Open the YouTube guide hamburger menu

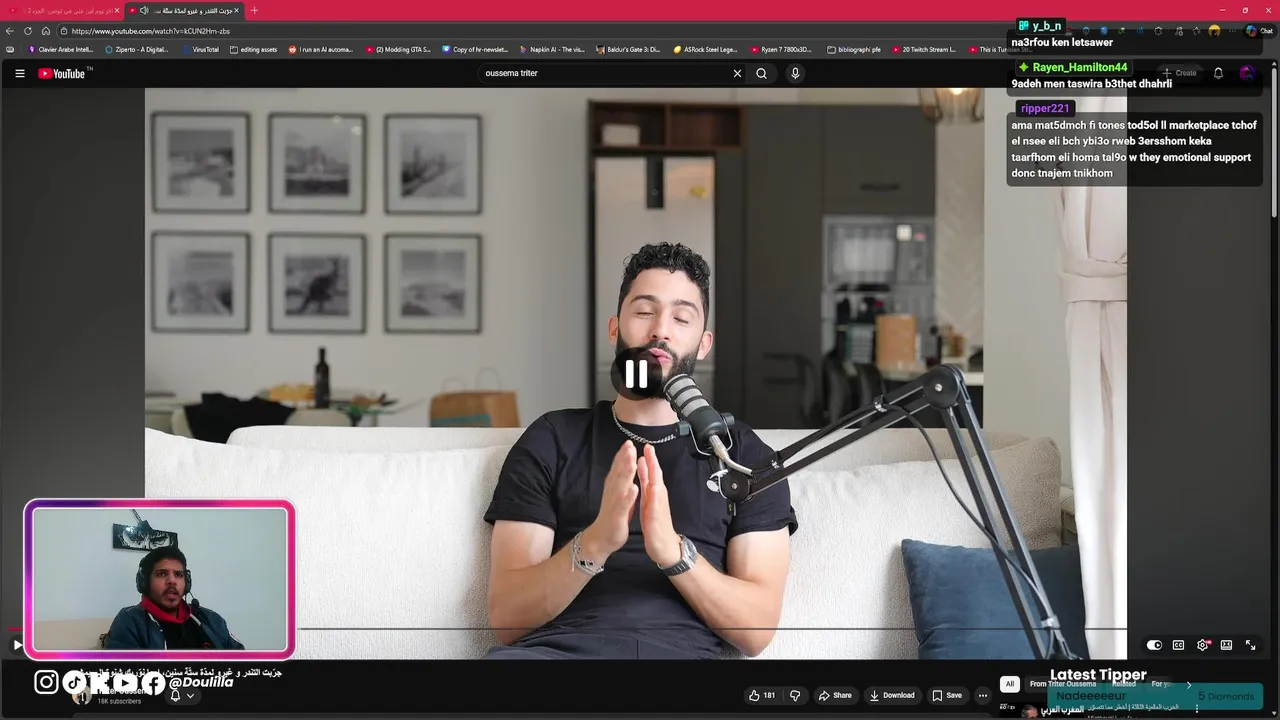coord(19,73)
